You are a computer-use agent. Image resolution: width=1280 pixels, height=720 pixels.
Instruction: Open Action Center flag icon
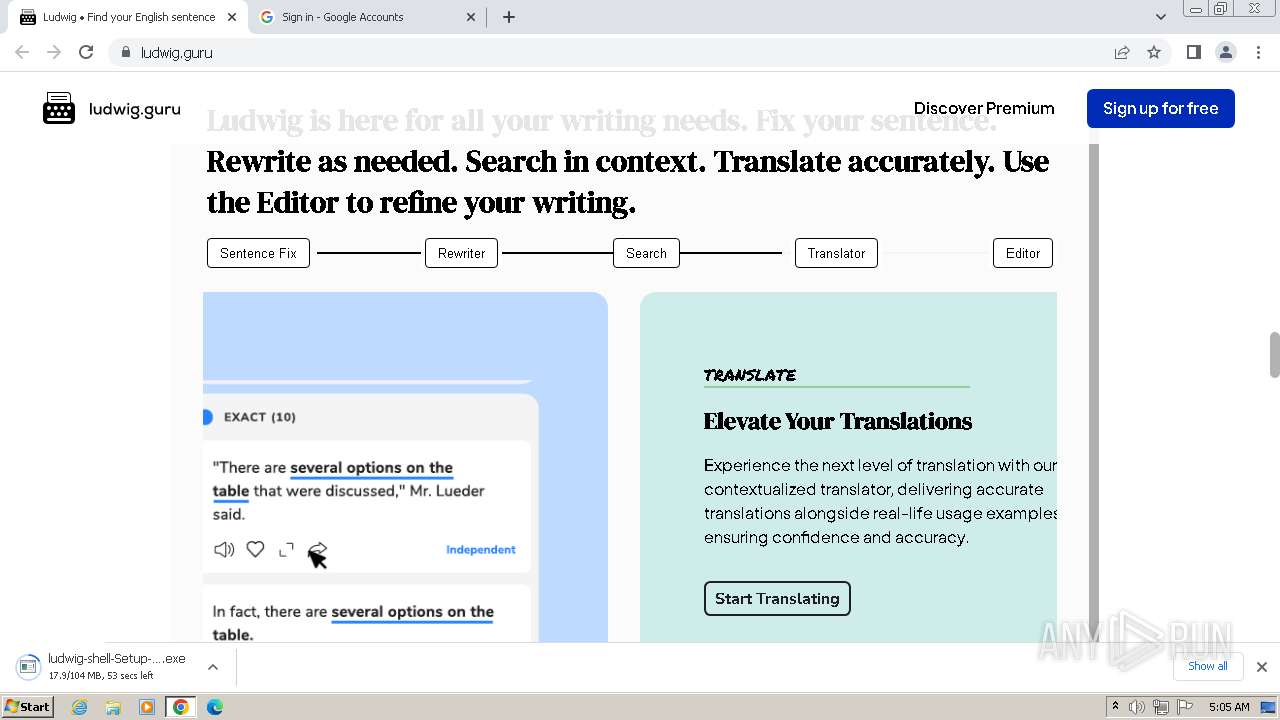click(1185, 707)
